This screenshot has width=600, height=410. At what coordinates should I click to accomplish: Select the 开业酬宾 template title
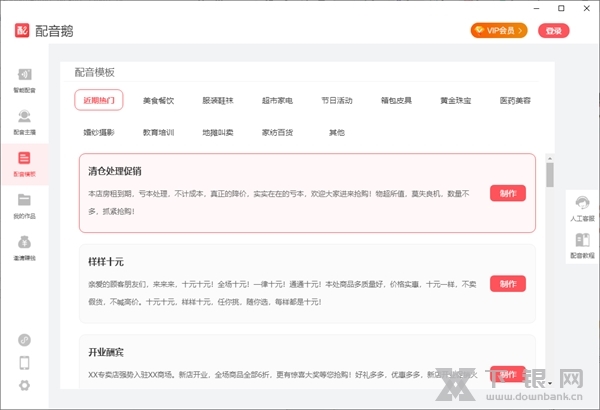tap(106, 352)
